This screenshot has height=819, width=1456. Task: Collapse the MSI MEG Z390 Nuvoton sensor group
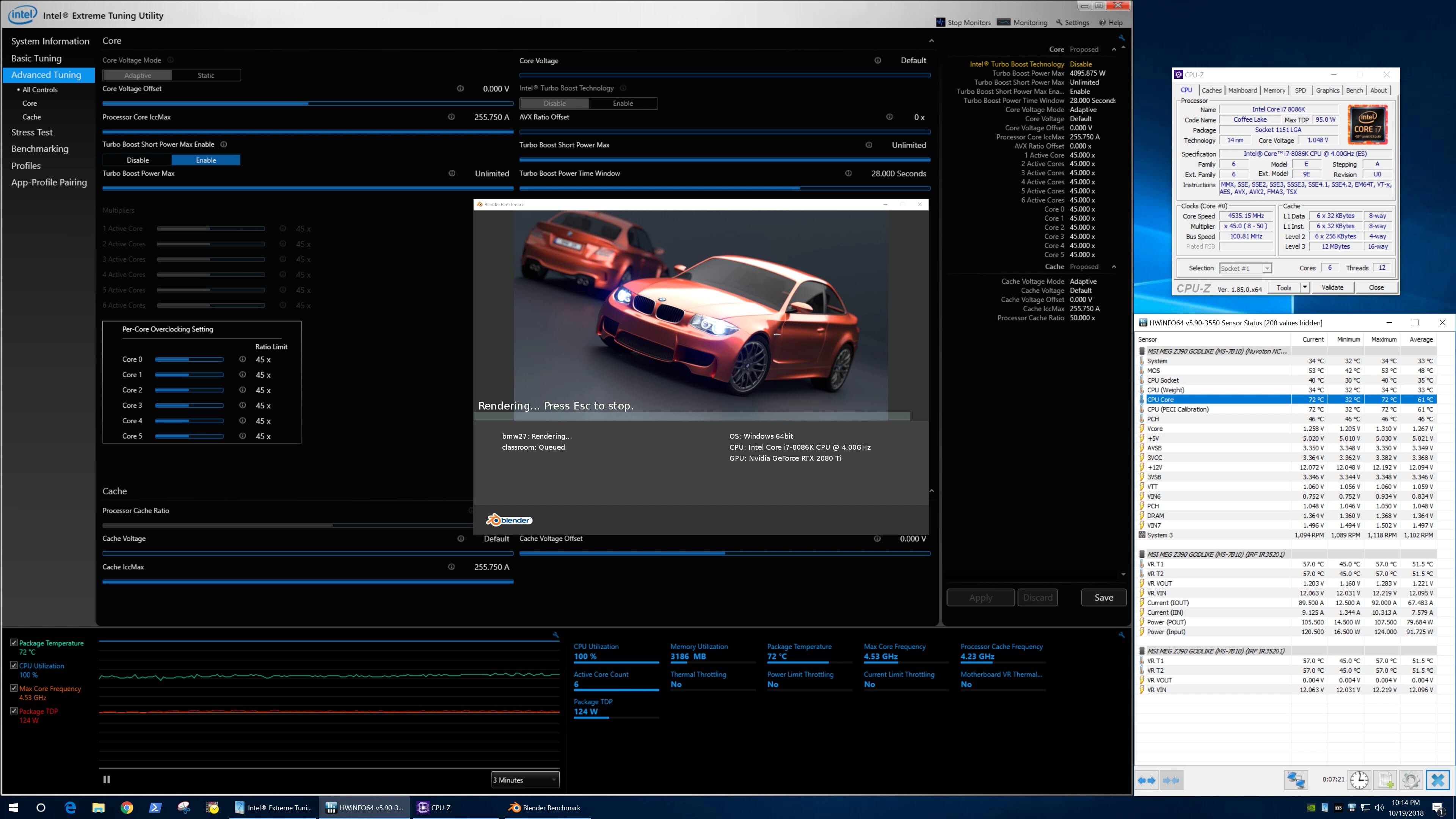click(x=1142, y=351)
